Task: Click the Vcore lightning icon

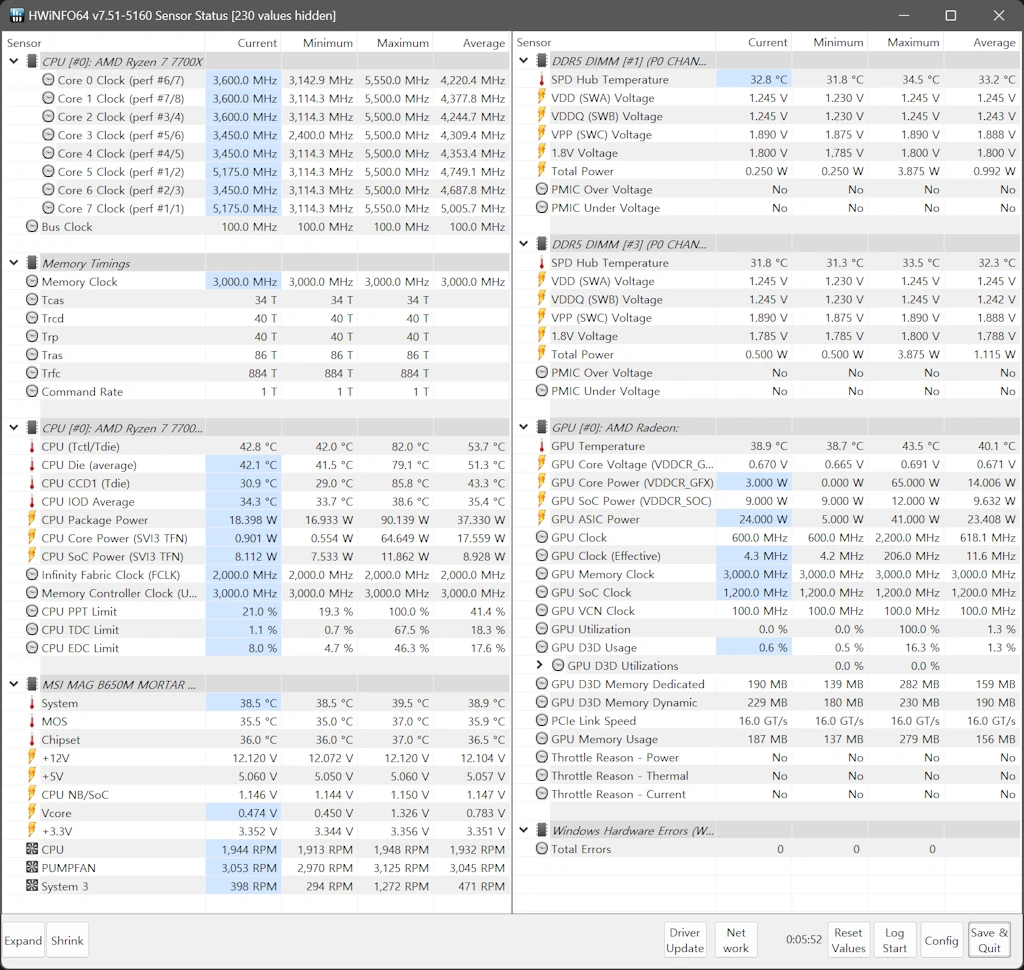Action: [31, 813]
